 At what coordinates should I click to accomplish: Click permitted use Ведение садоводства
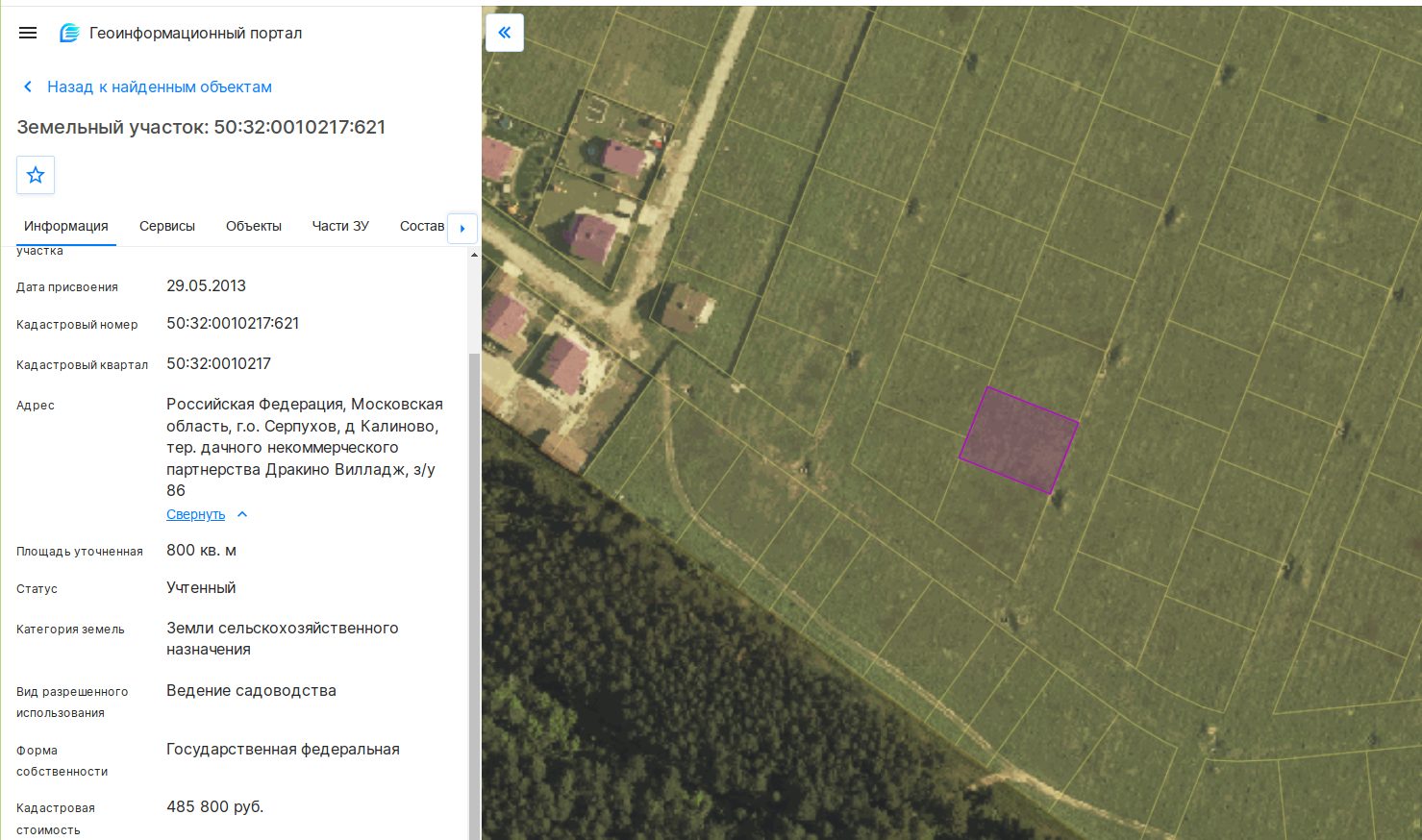252,690
